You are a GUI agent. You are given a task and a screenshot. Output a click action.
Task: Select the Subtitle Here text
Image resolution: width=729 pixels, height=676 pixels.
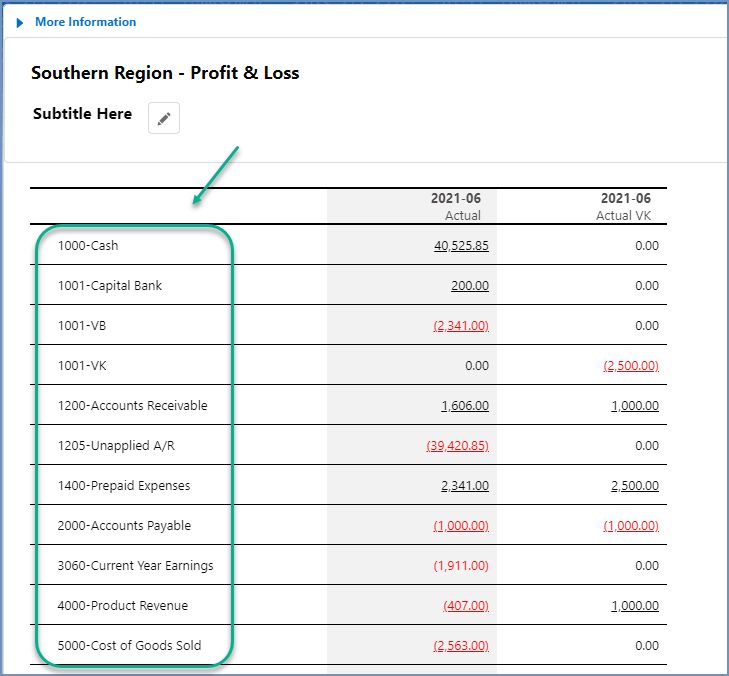pyautogui.click(x=82, y=113)
